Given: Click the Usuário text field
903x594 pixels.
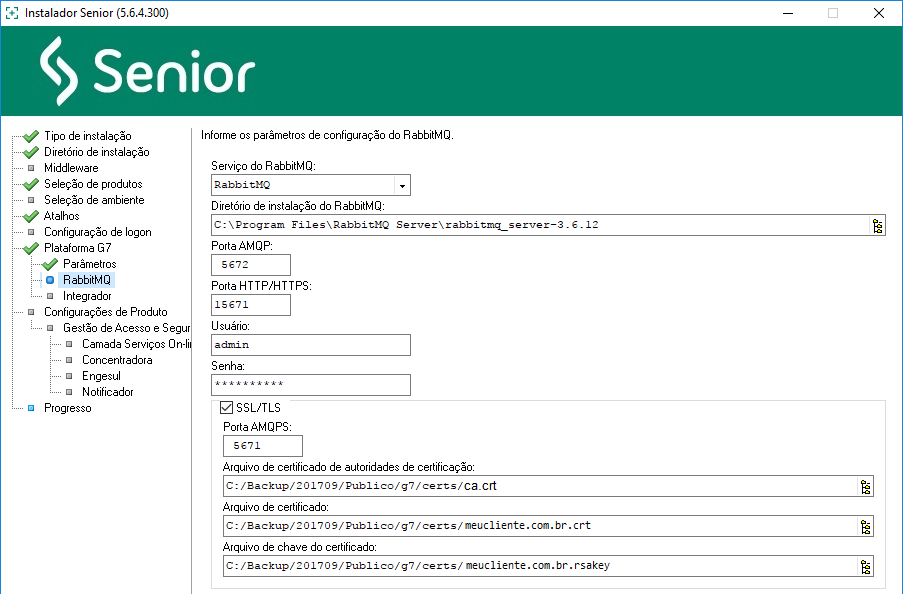Looking at the screenshot, I should point(311,345).
